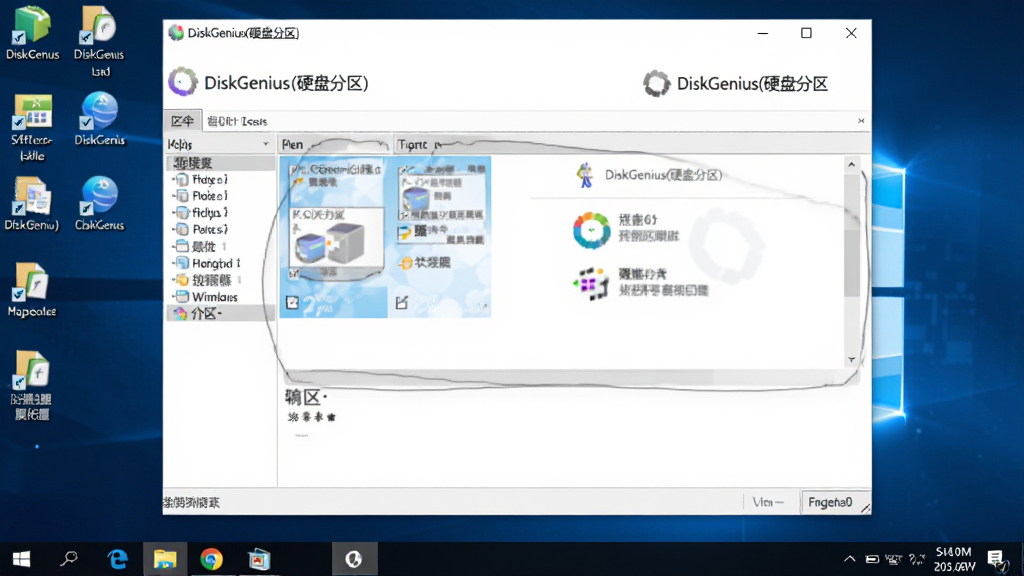Launch Edge from the taskbar
Viewport: 1024px width, 576px height.
pyautogui.click(x=118, y=560)
